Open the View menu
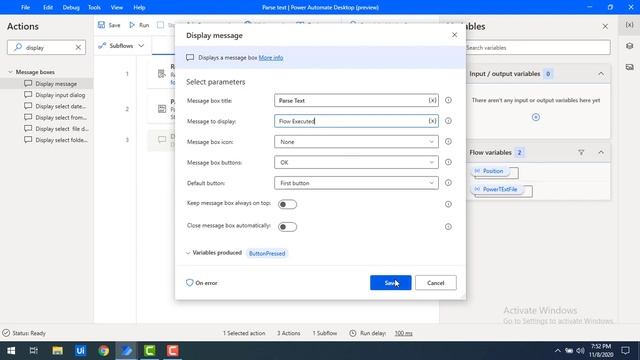The height and width of the screenshot is (360, 640). click(x=117, y=7)
